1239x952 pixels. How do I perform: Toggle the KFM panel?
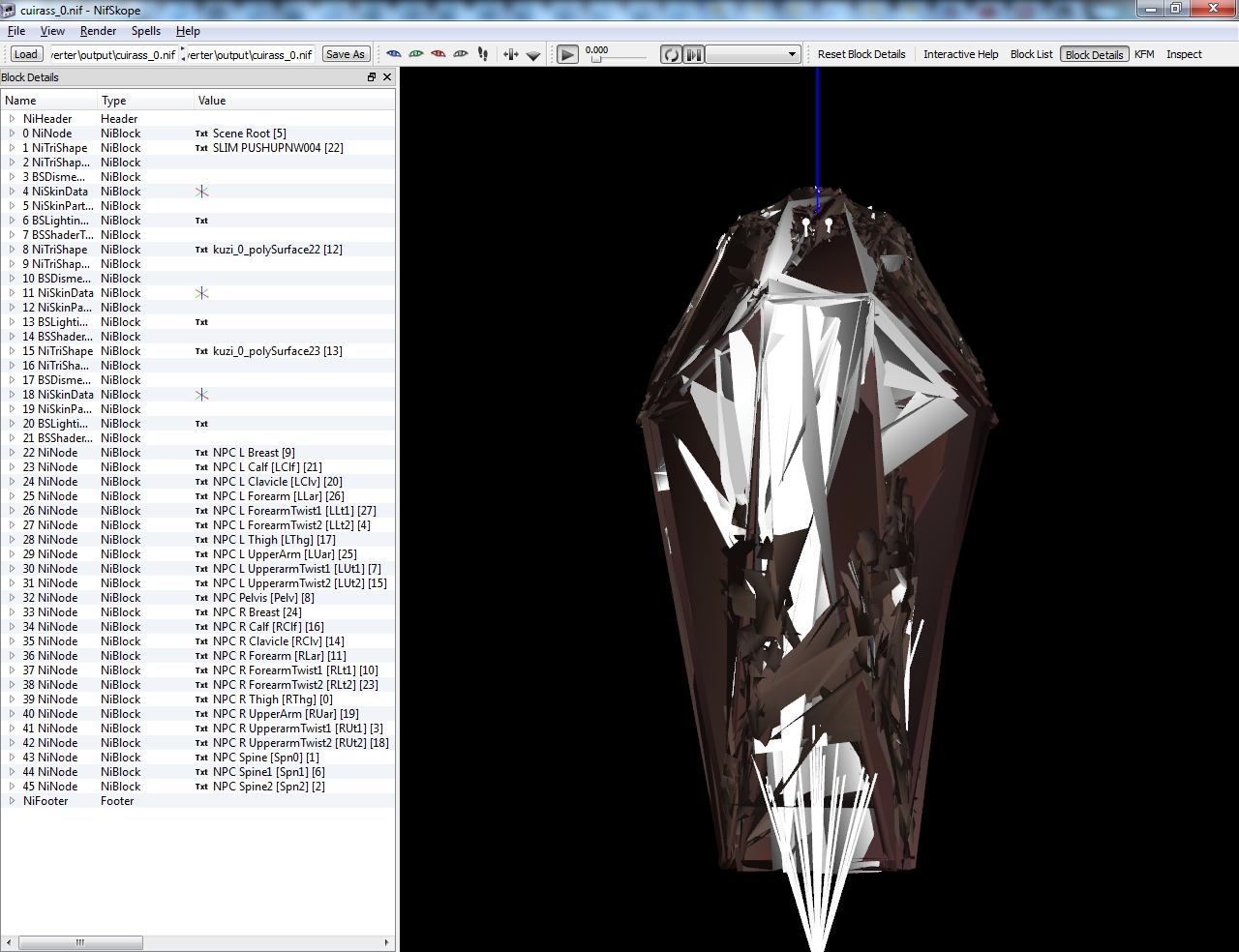(1144, 54)
